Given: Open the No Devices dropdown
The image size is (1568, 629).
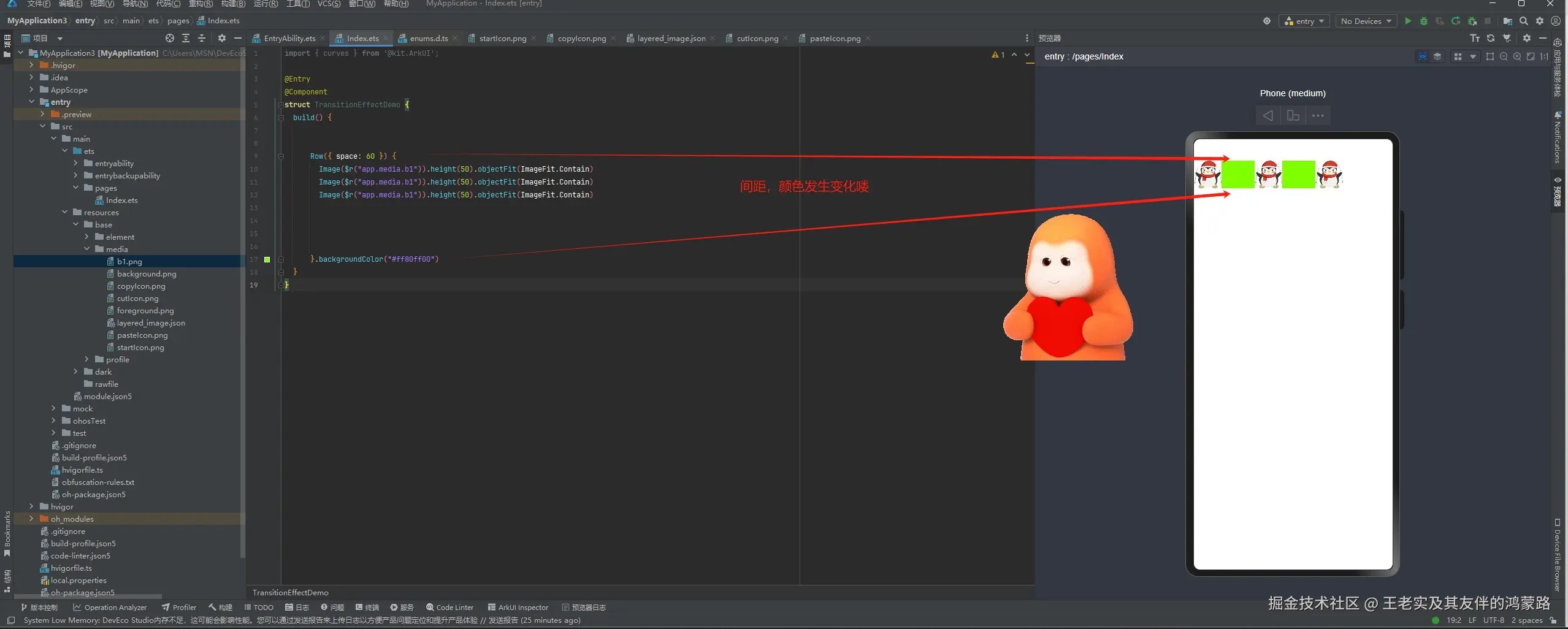Looking at the screenshot, I should click(1366, 21).
